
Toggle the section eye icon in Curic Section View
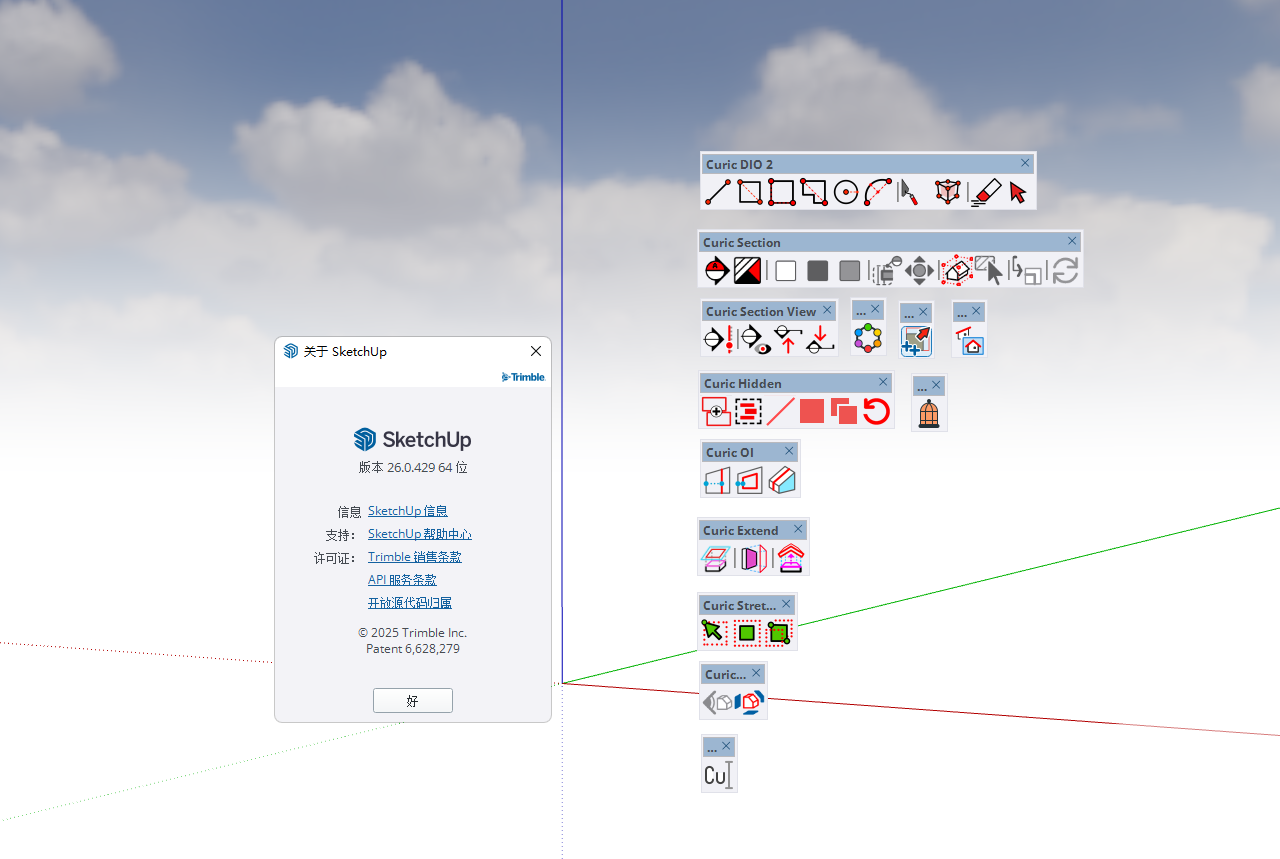[x=754, y=340]
